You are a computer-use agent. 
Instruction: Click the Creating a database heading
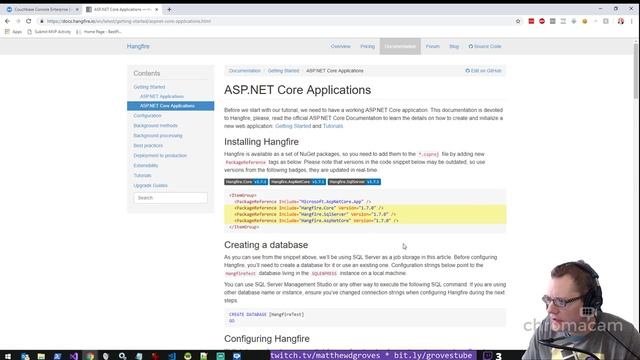click(266, 245)
